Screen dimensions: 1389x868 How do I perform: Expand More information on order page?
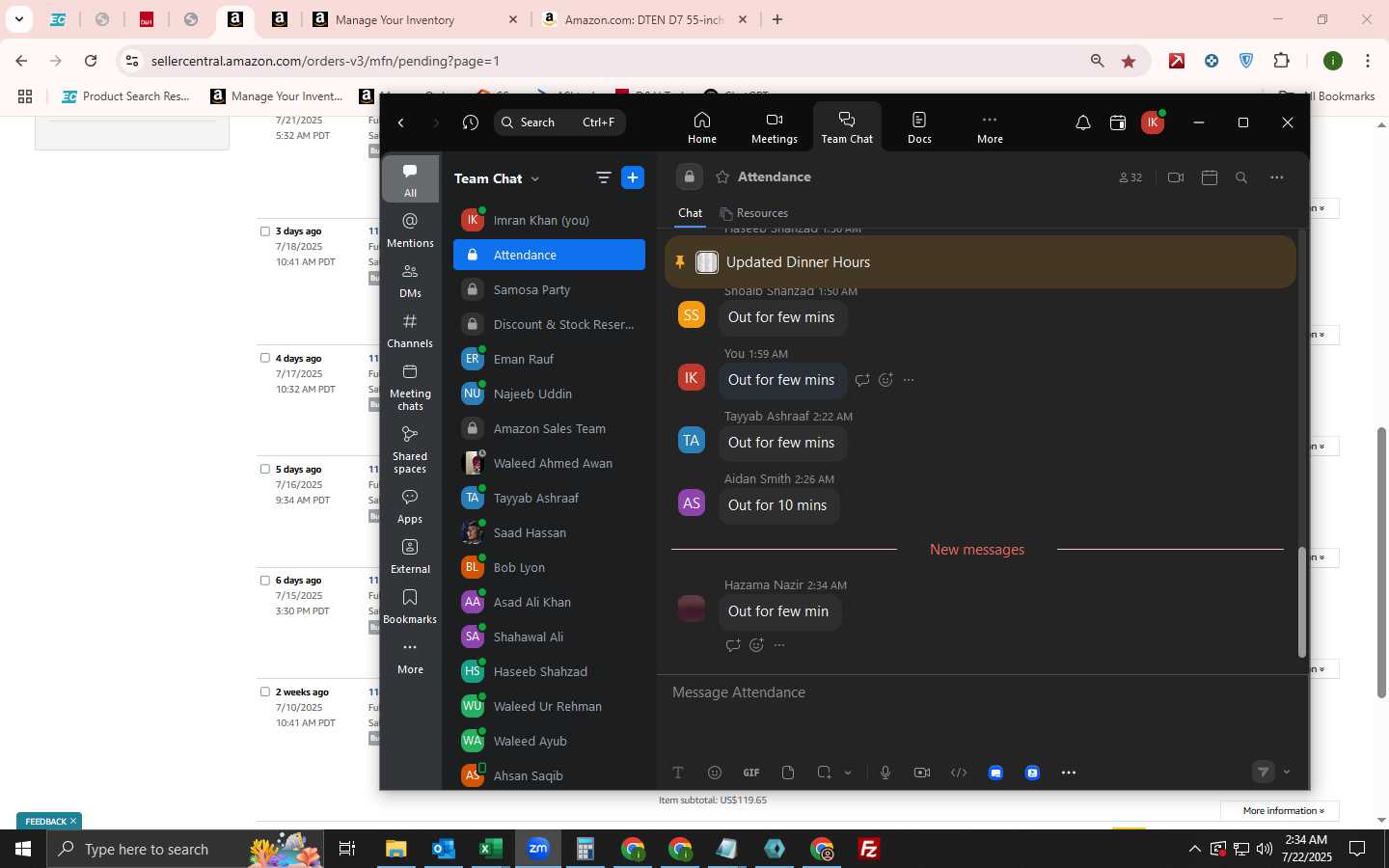pyautogui.click(x=1280, y=811)
